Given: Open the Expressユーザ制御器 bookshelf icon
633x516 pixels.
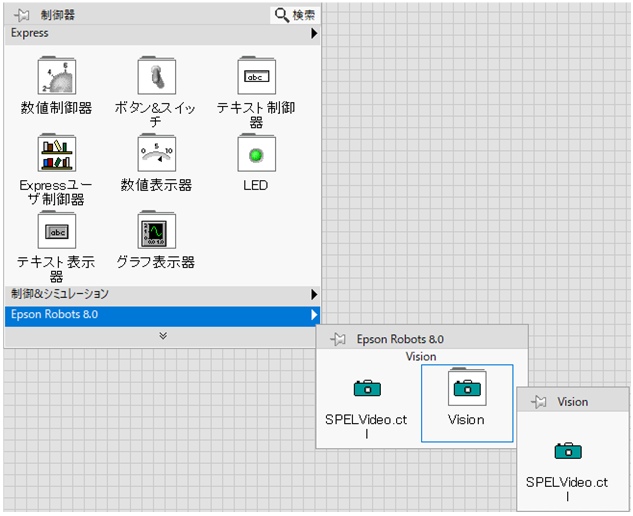Looking at the screenshot, I should click(56, 154).
